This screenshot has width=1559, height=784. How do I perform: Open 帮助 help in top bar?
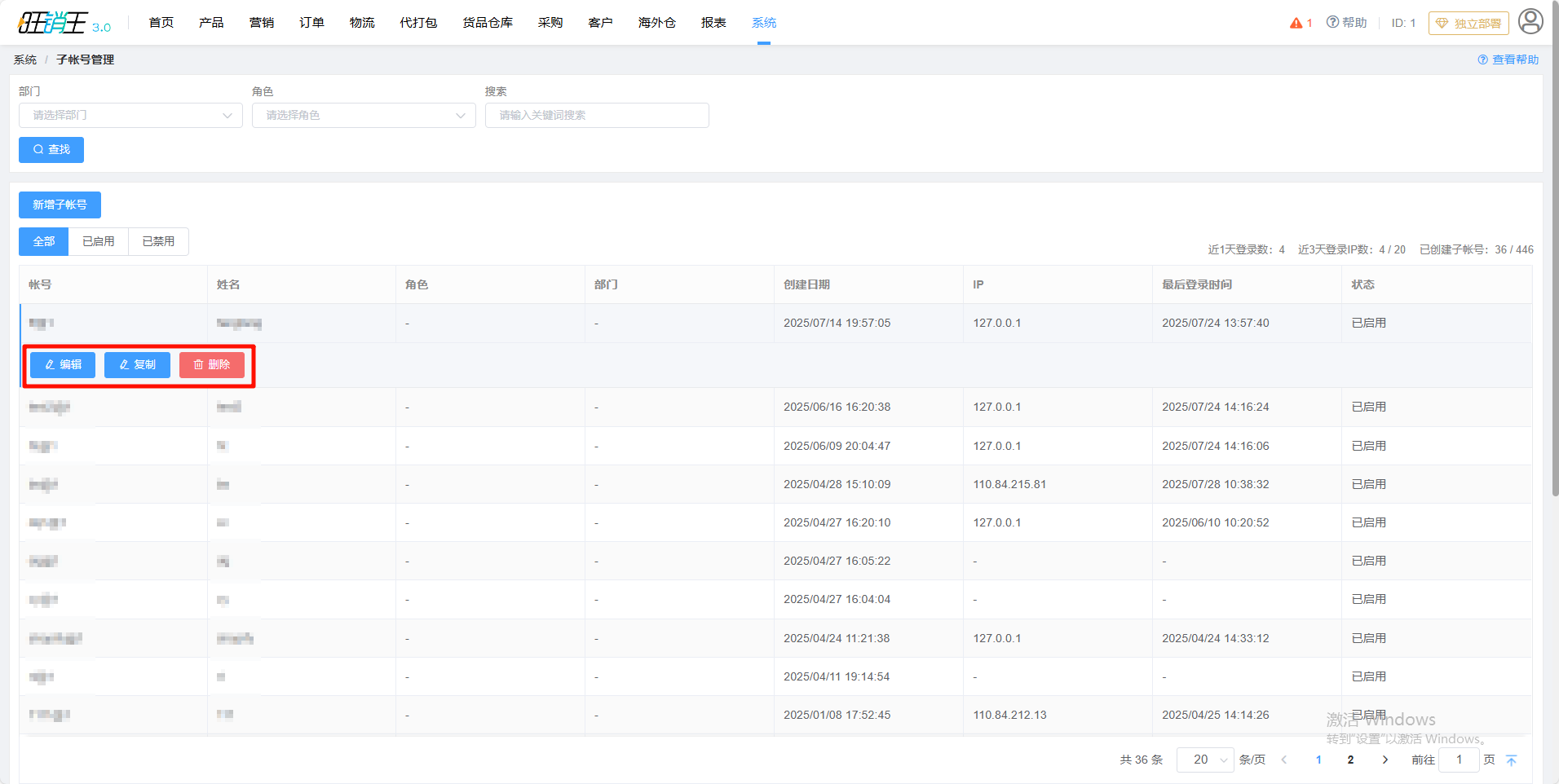coord(1346,23)
